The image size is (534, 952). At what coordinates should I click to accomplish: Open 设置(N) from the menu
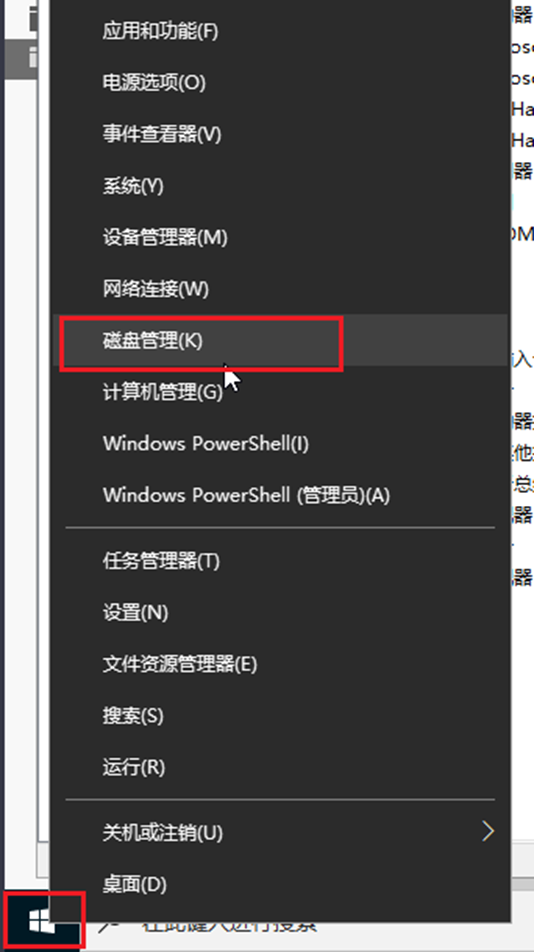click(280, 613)
